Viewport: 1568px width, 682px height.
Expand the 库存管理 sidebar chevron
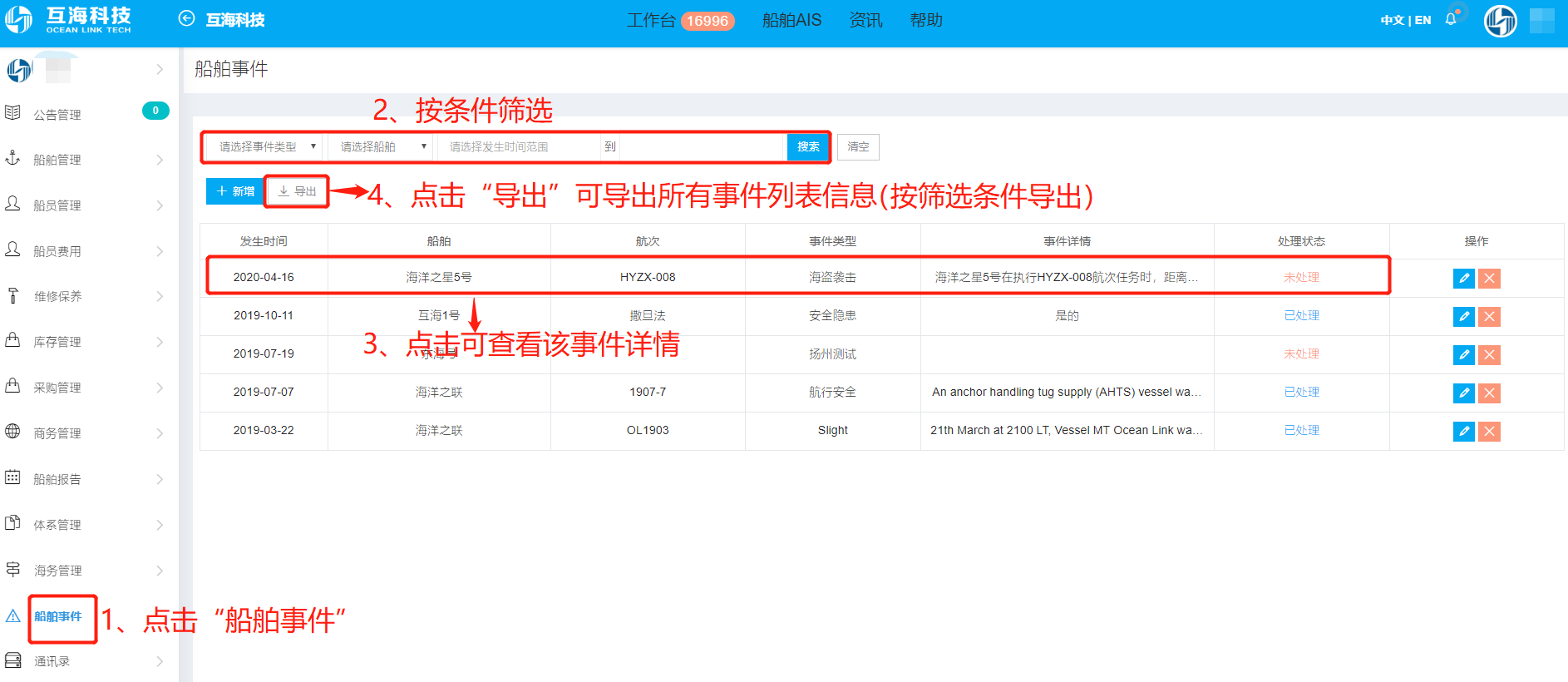tap(160, 342)
